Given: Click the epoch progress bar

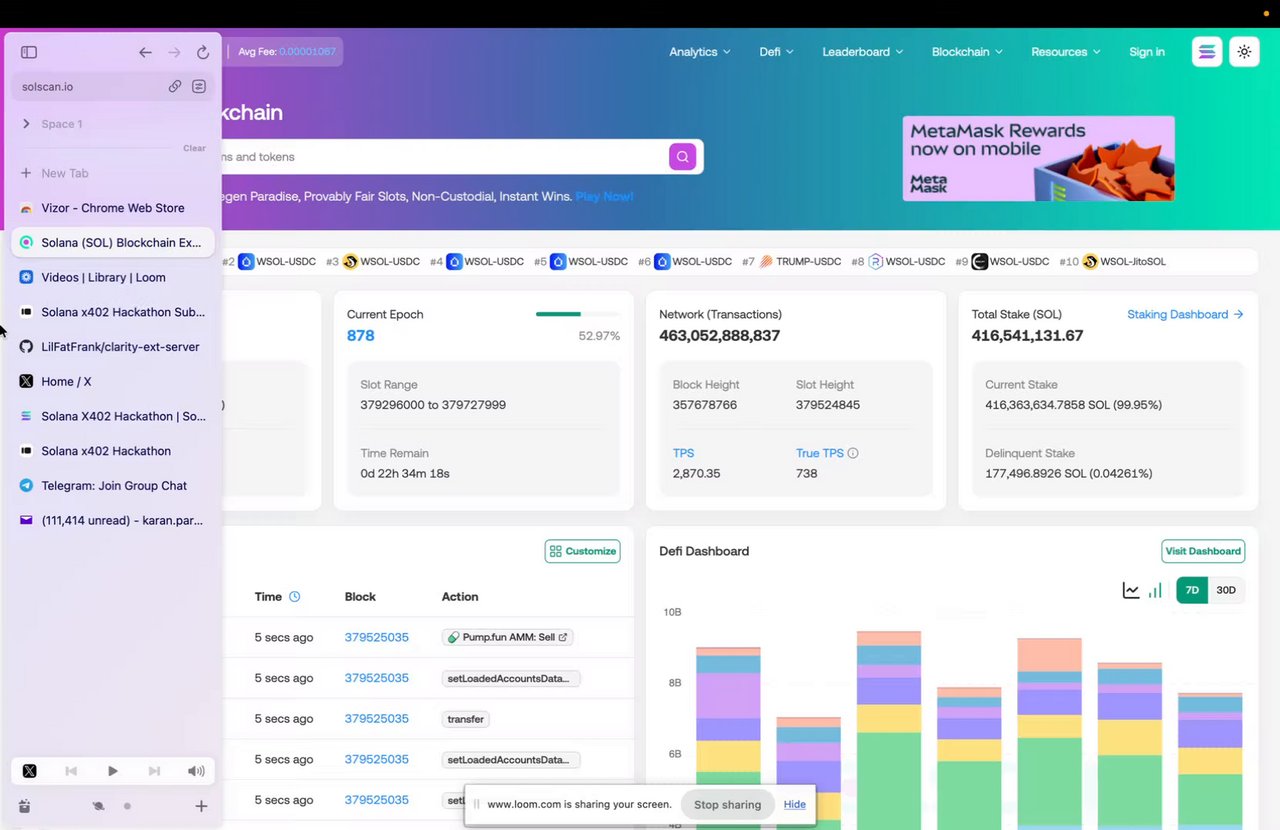Looking at the screenshot, I should click(x=578, y=314).
